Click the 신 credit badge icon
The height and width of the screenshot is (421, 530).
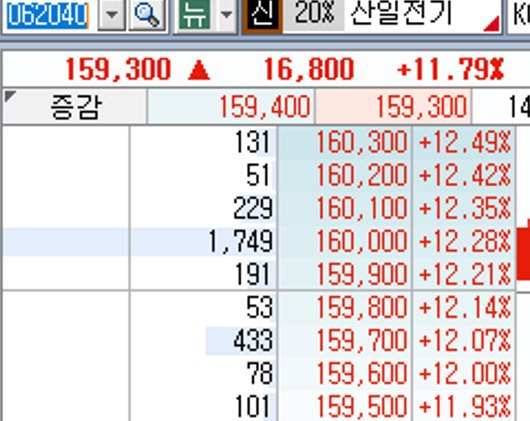(x=262, y=16)
